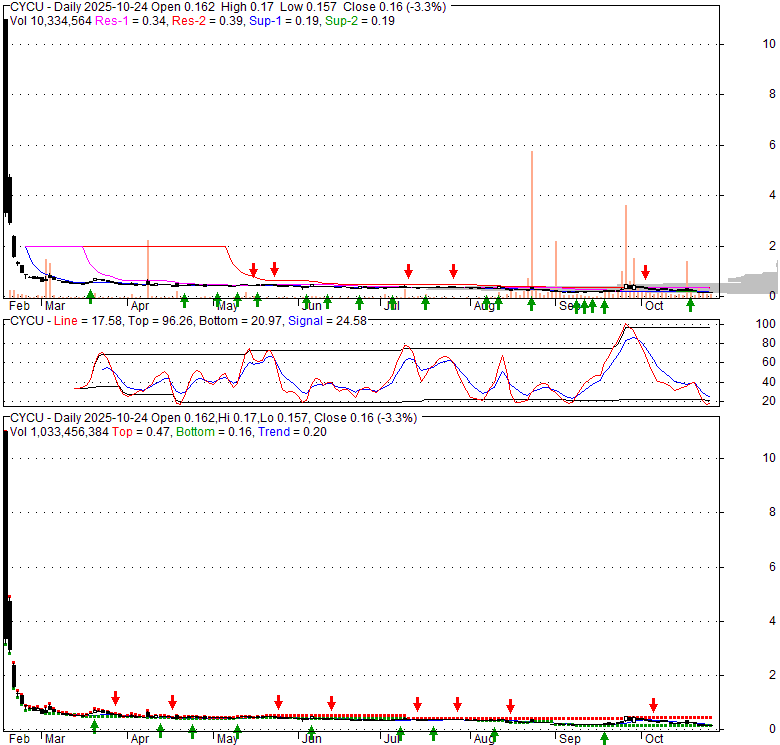Click the red sell arrow in October on the bottom chart

653,705
